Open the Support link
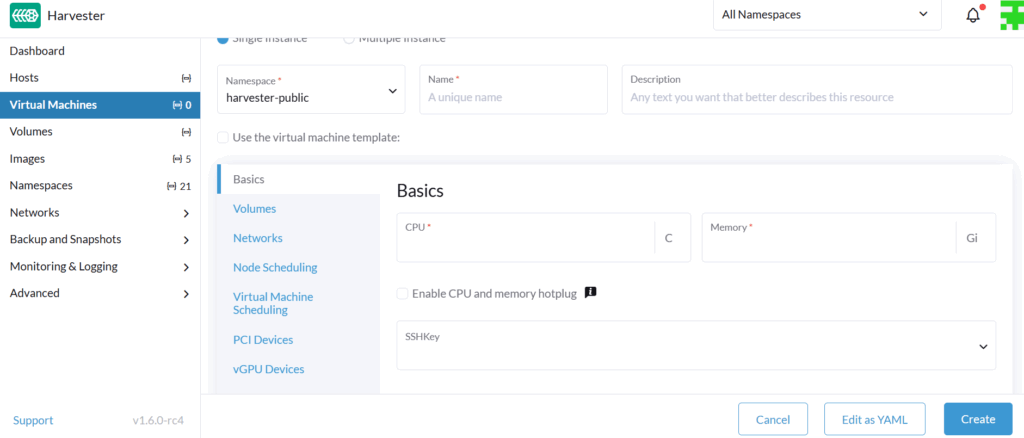1024x438 pixels. click(x=33, y=421)
